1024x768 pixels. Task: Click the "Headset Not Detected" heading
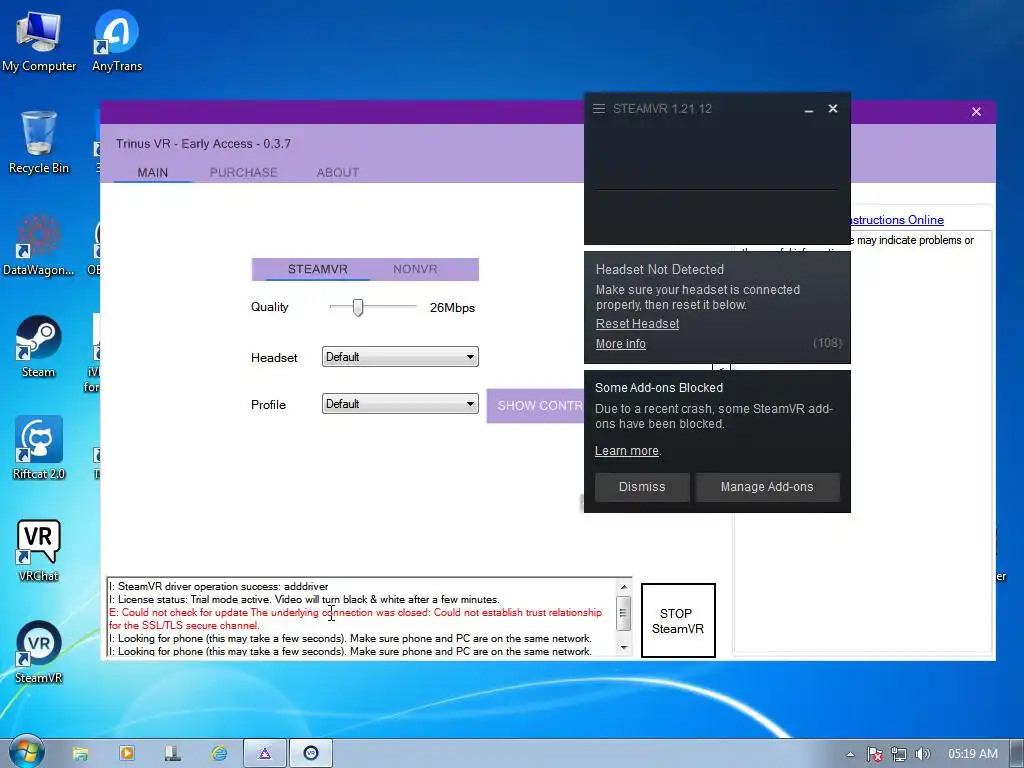[x=660, y=269]
